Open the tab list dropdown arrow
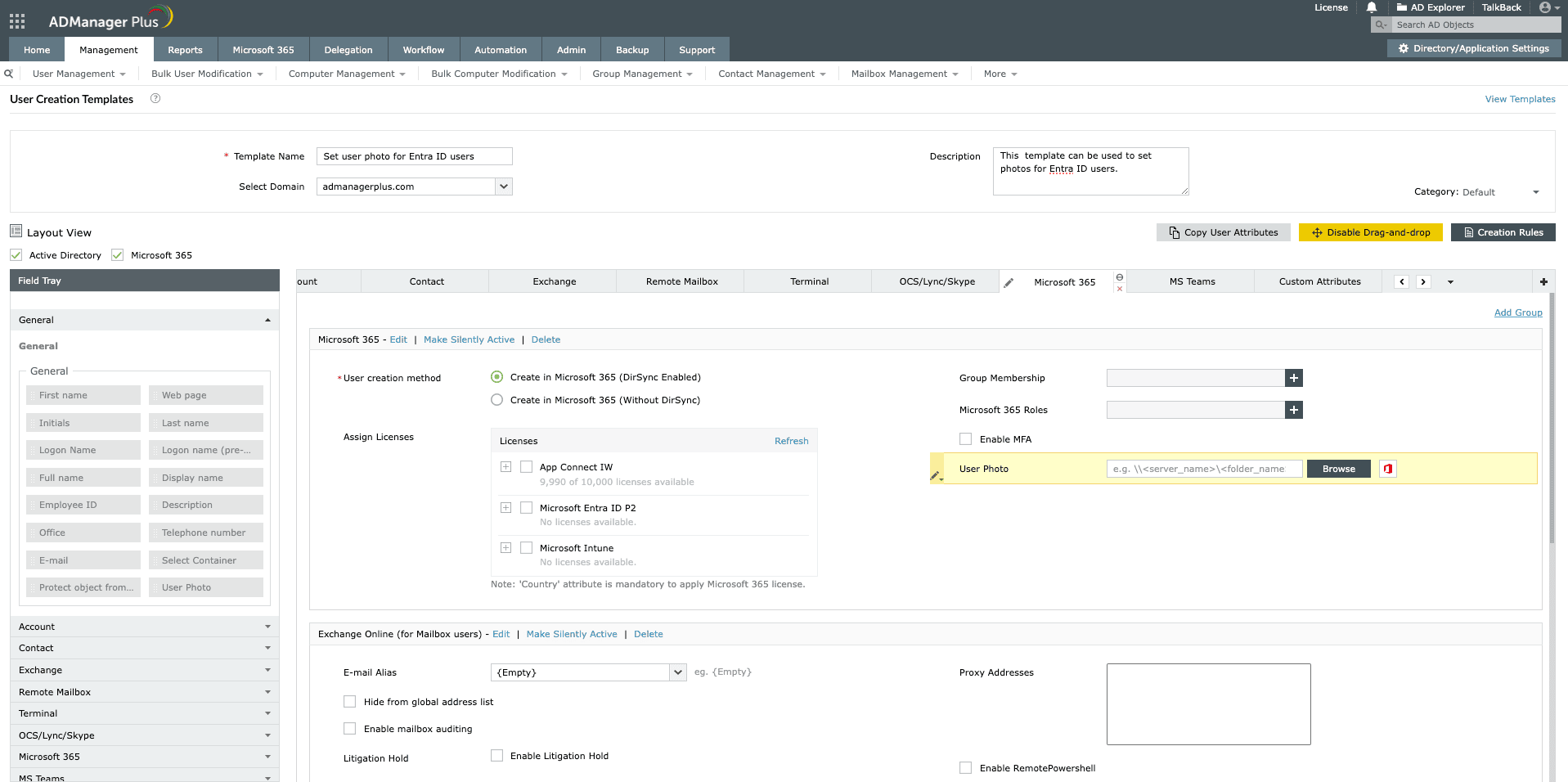The image size is (1568, 782). [1450, 282]
